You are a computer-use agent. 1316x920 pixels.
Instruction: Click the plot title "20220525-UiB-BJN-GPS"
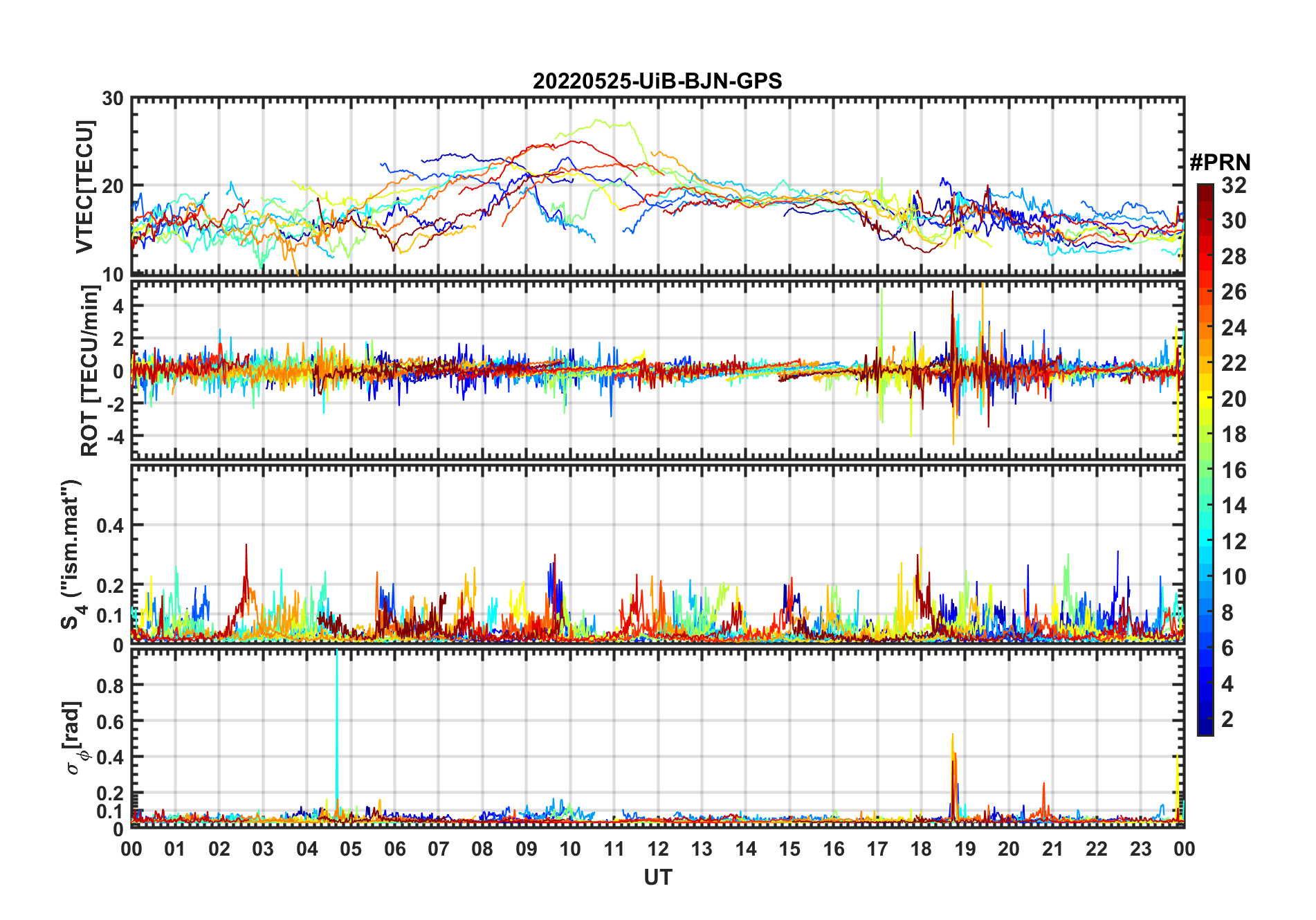[x=657, y=82]
